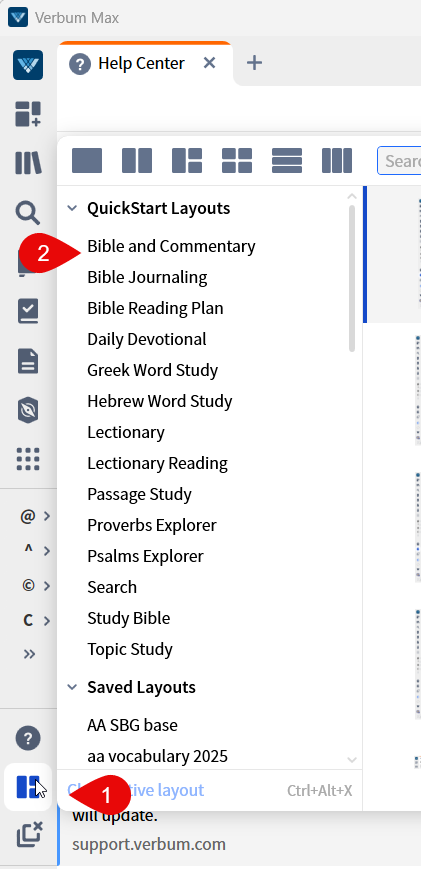
Task: Click the Close All panels icon
Action: pos(29,834)
